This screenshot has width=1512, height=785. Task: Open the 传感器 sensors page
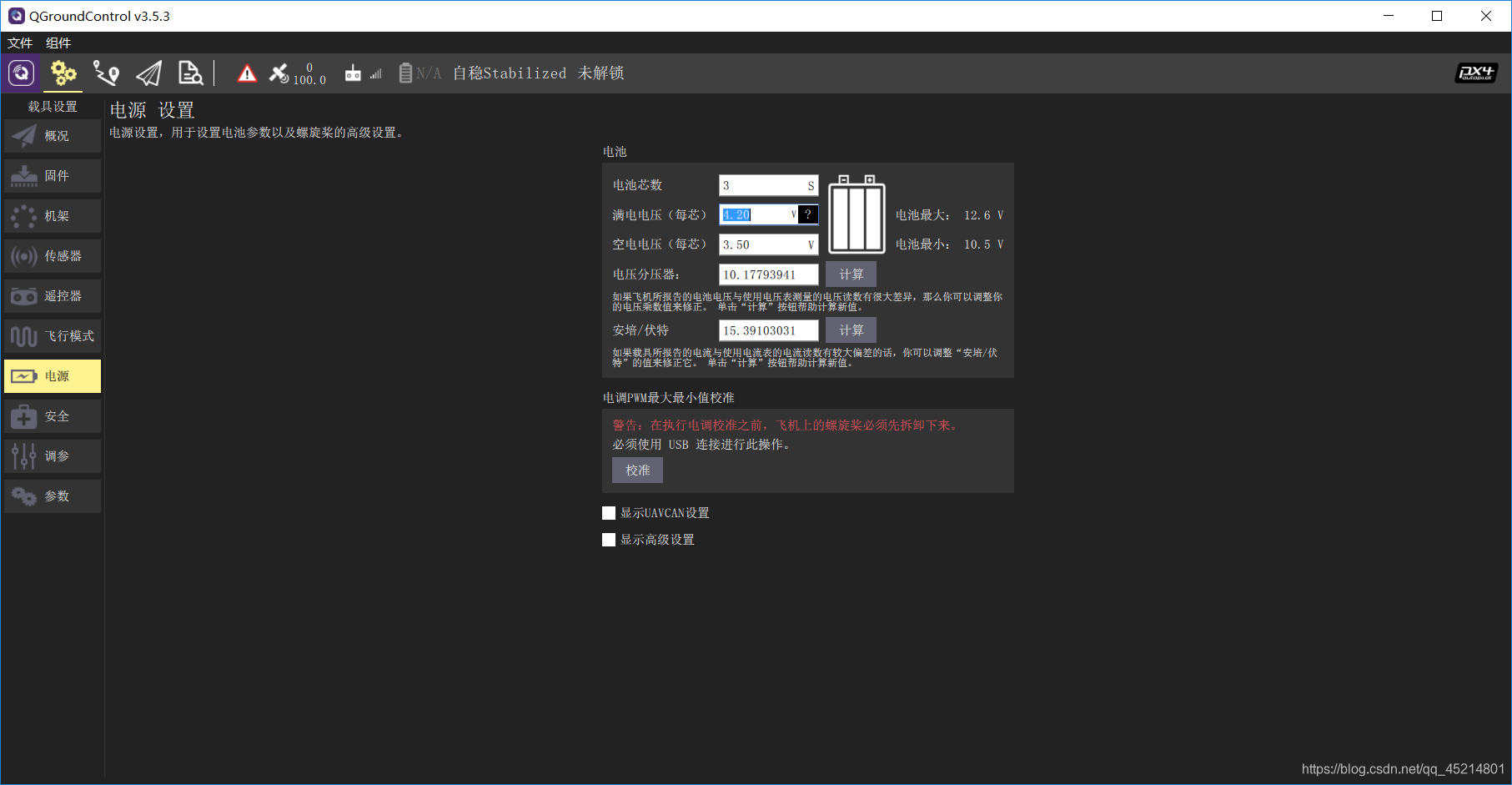53,256
